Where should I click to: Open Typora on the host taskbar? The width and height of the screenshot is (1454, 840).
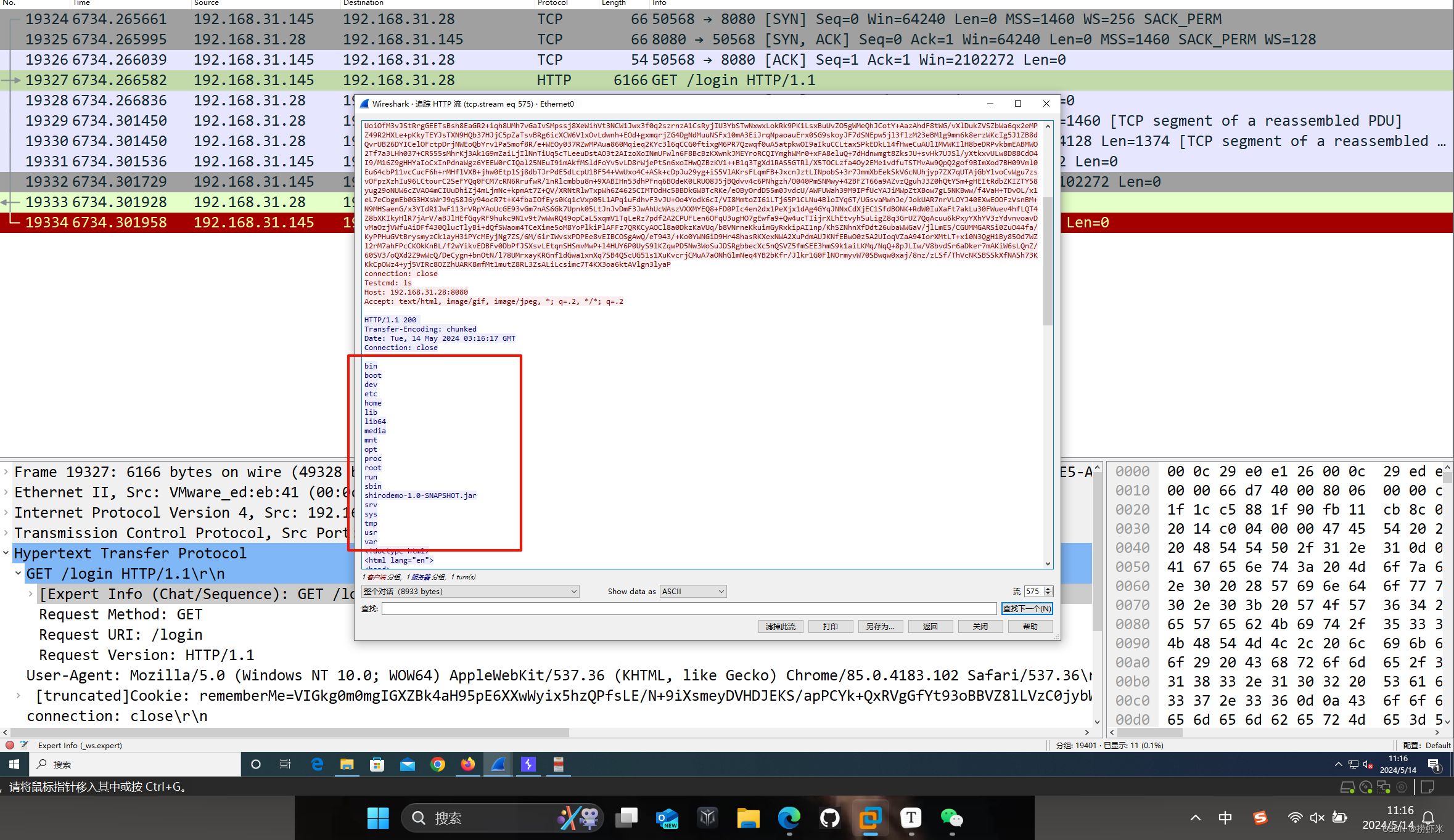tap(911, 818)
